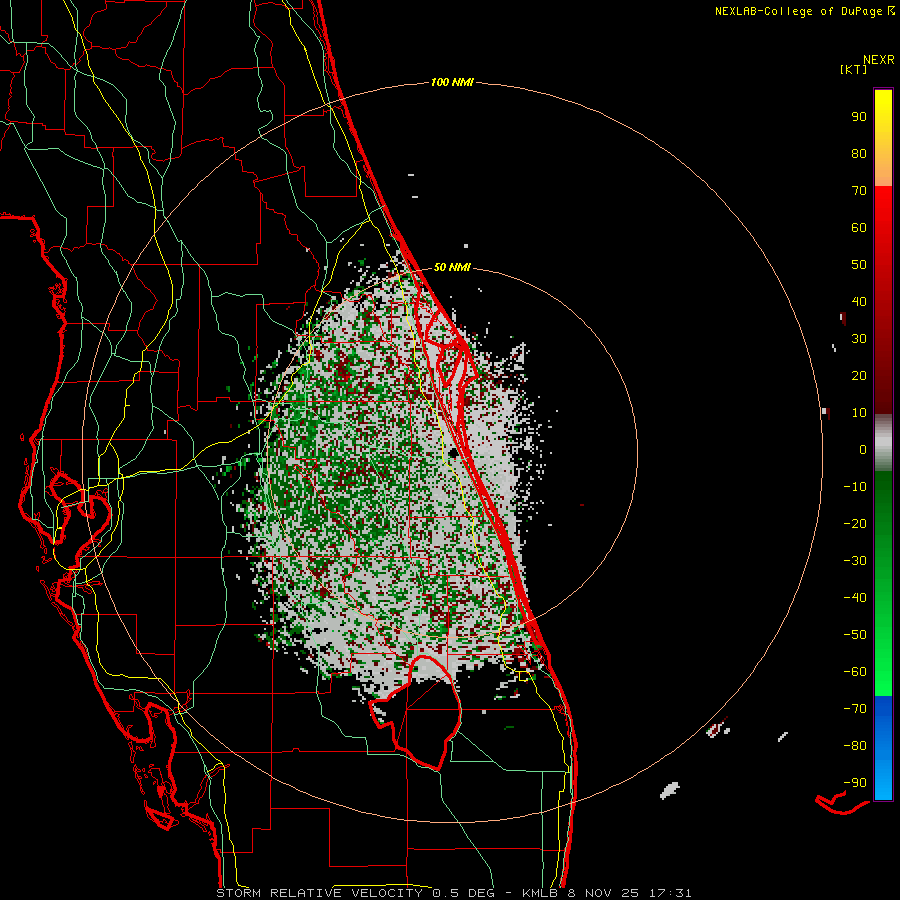900x900 pixels.
Task: Click the 8 NOV 25 date text
Action: coord(603,893)
